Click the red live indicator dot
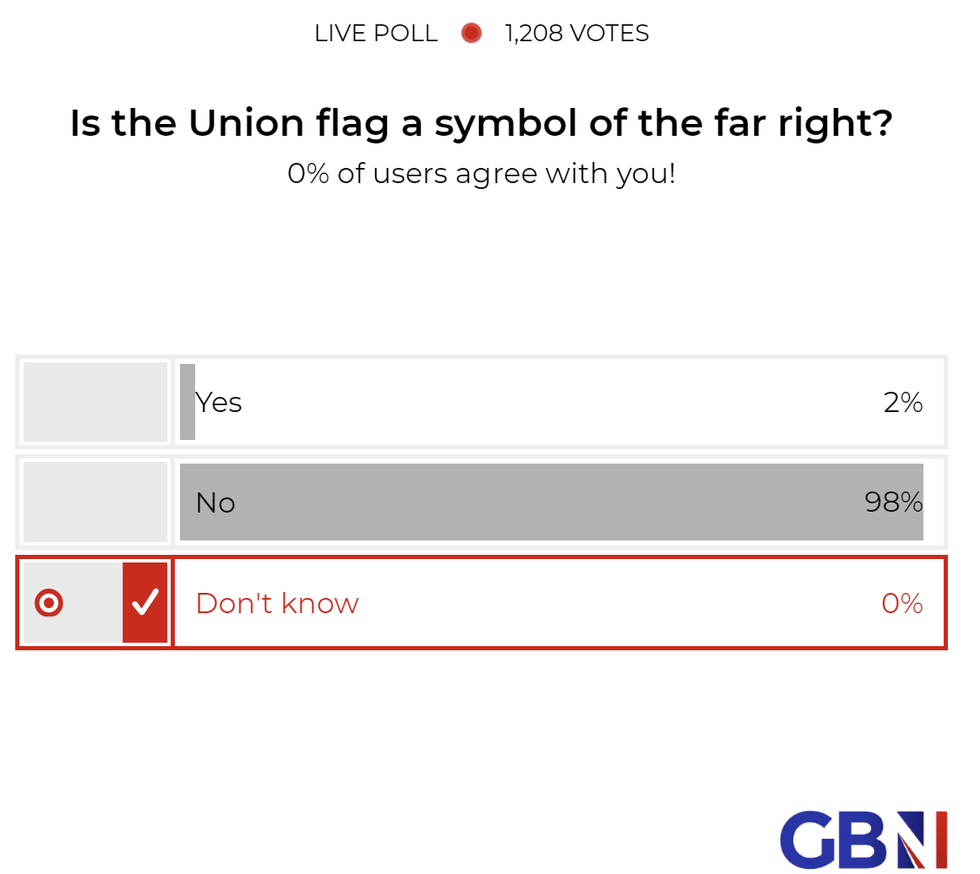 (x=471, y=33)
